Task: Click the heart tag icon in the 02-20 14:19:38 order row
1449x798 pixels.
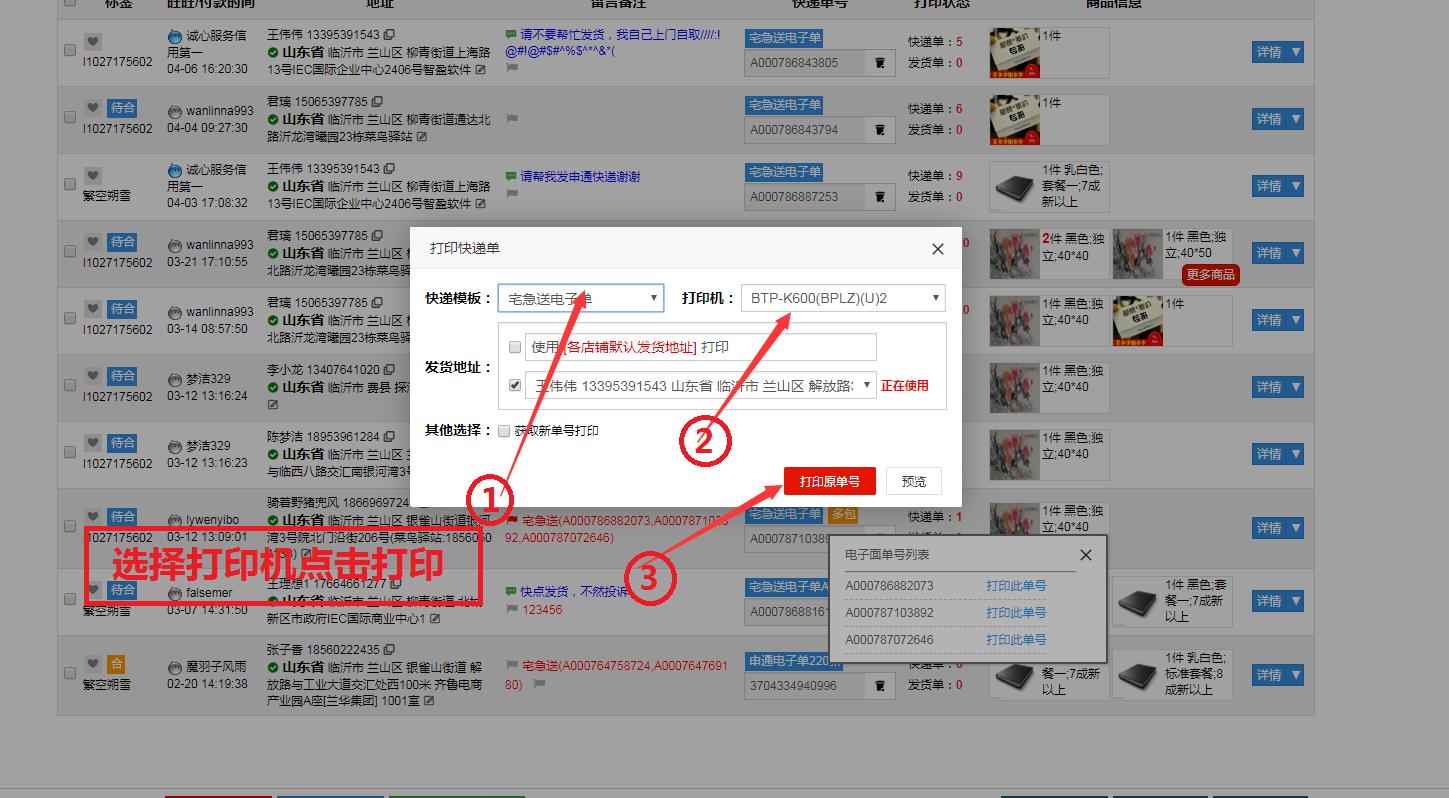Action: click(x=92, y=664)
